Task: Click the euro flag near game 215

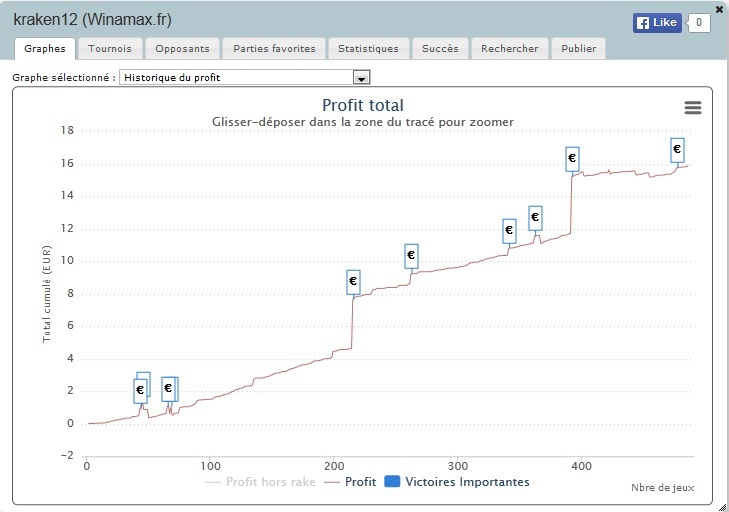Action: [x=353, y=282]
